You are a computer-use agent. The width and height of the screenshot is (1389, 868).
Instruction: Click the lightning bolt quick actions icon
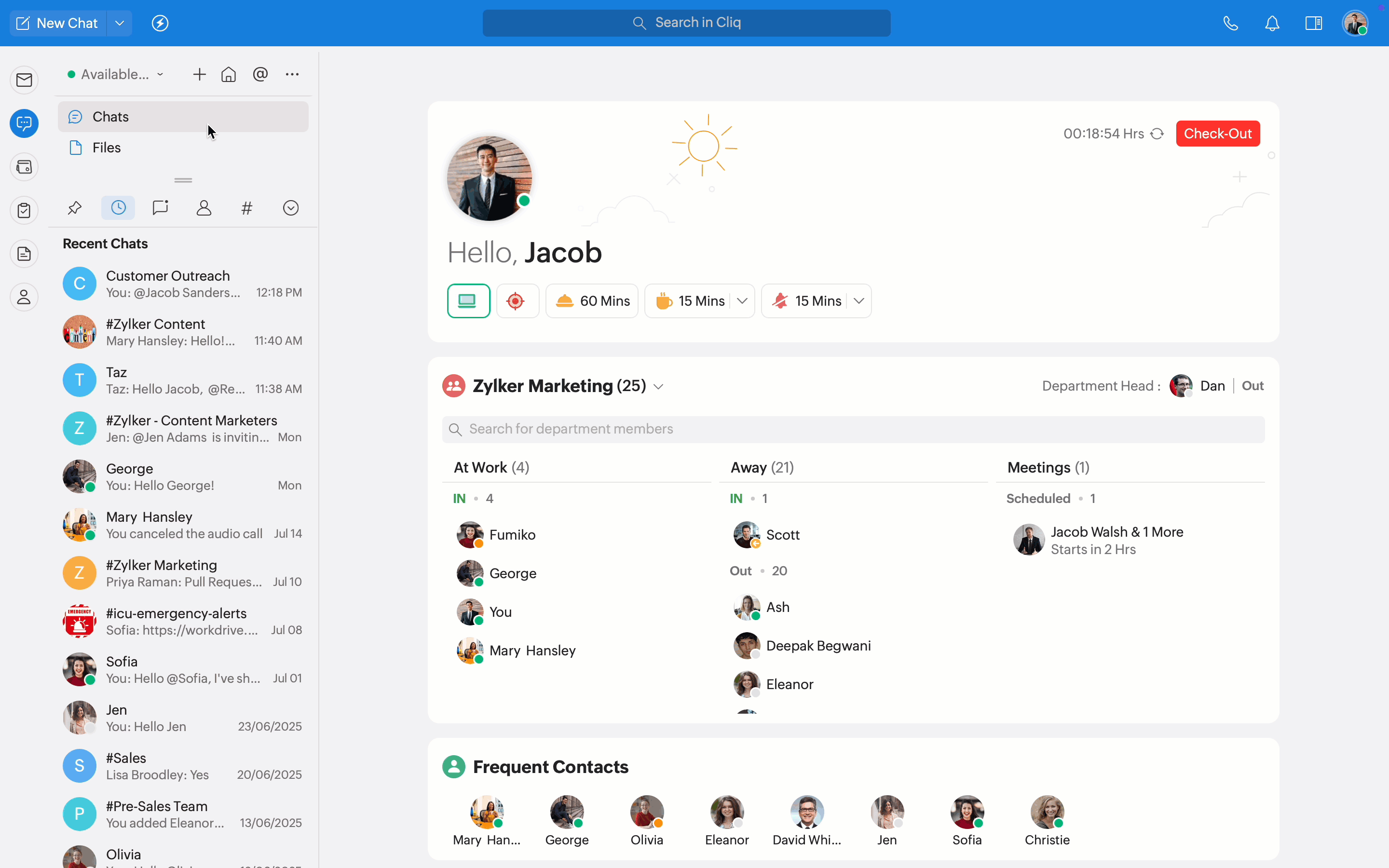coord(160,23)
